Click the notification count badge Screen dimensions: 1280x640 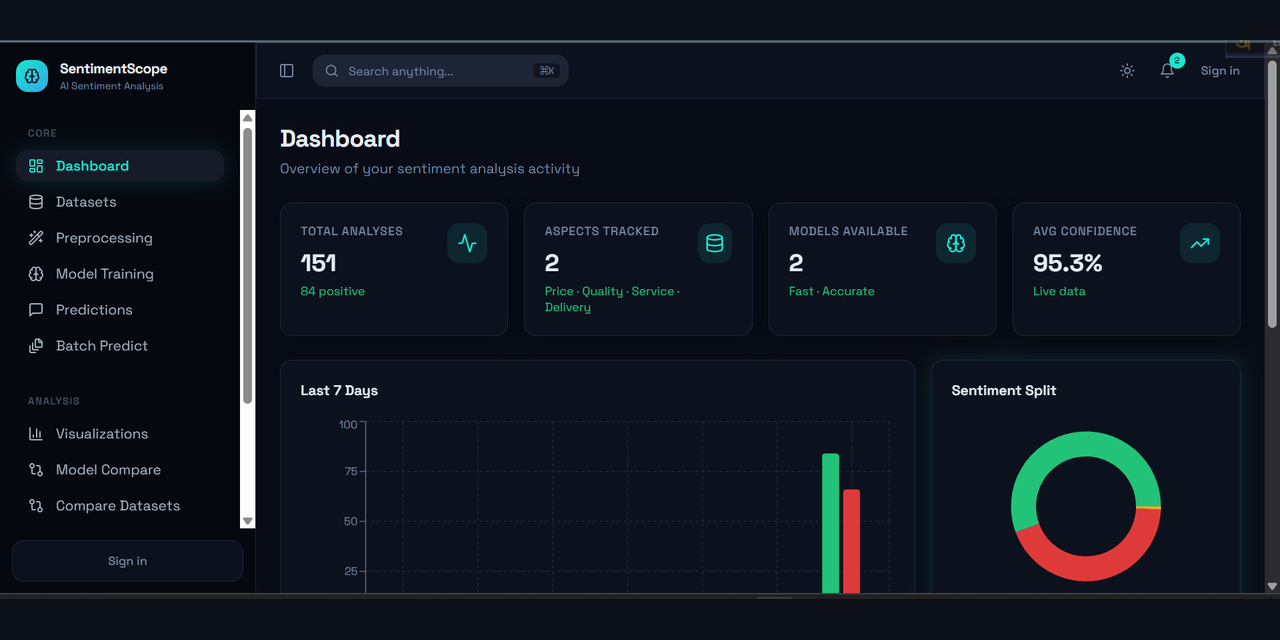click(1177, 61)
